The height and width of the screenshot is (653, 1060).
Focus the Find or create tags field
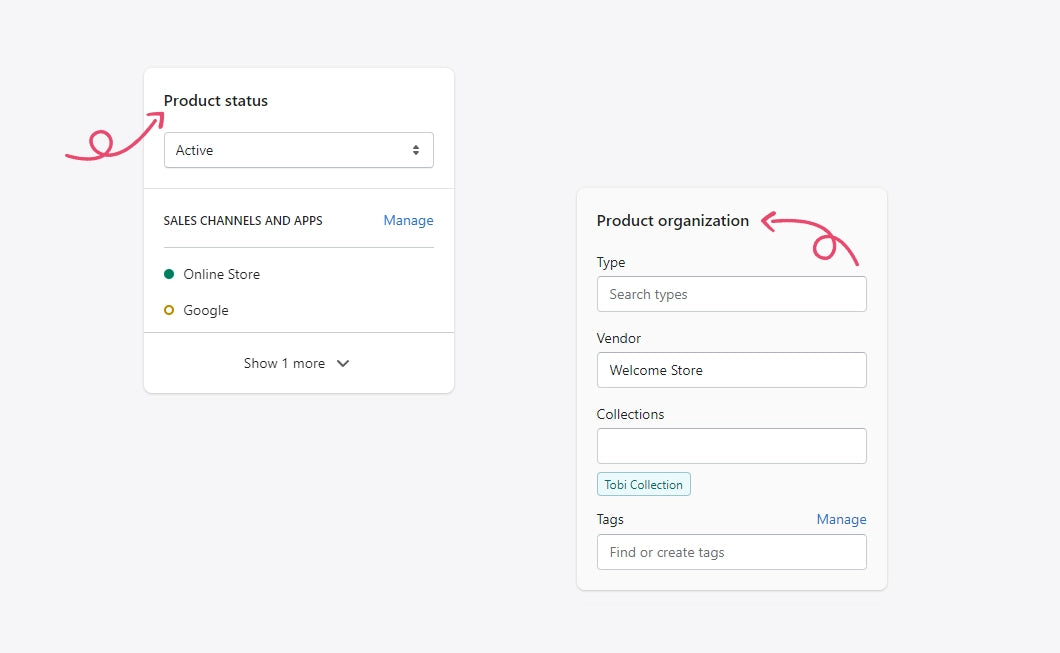pyautogui.click(x=731, y=552)
